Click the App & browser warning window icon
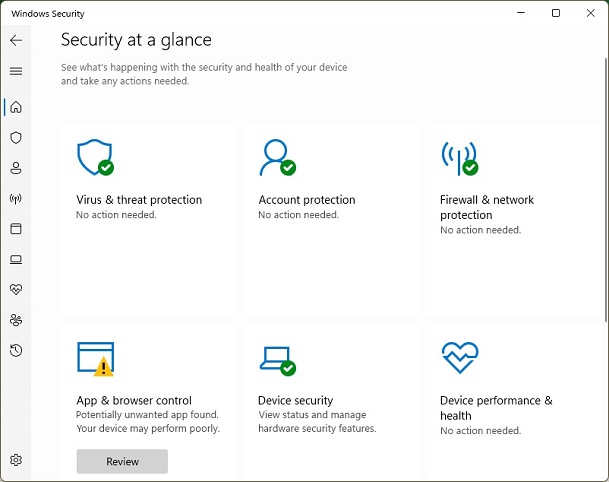Viewport: 609px width, 482px height. point(96,359)
